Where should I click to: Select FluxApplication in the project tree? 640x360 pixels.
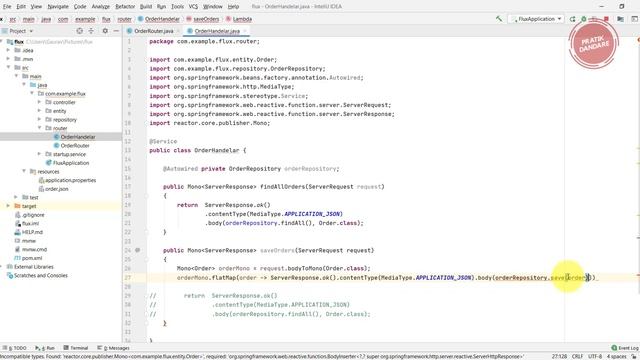pos(71,162)
